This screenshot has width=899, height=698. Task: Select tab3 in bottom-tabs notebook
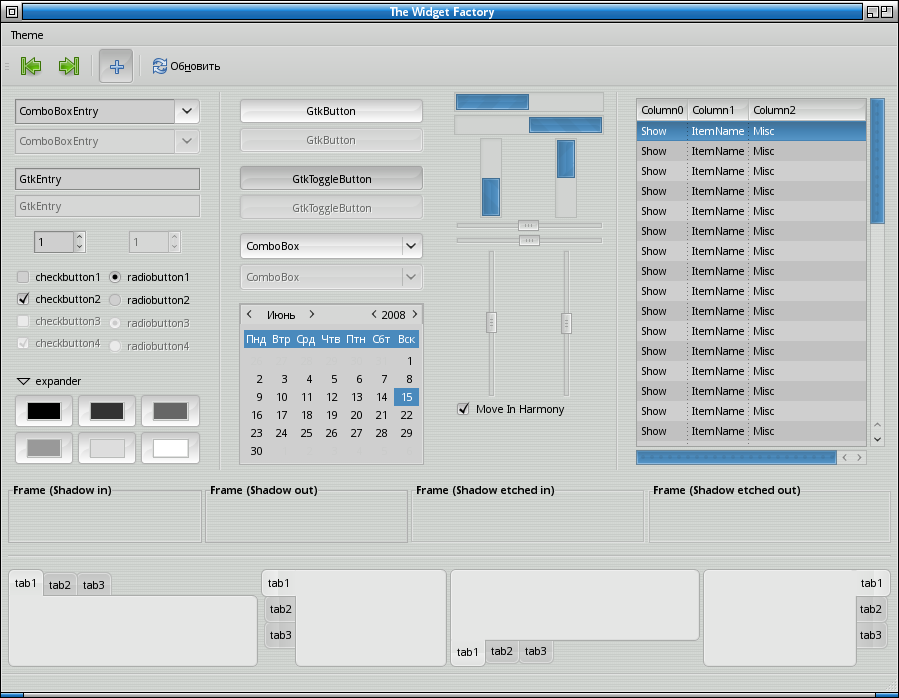click(536, 651)
